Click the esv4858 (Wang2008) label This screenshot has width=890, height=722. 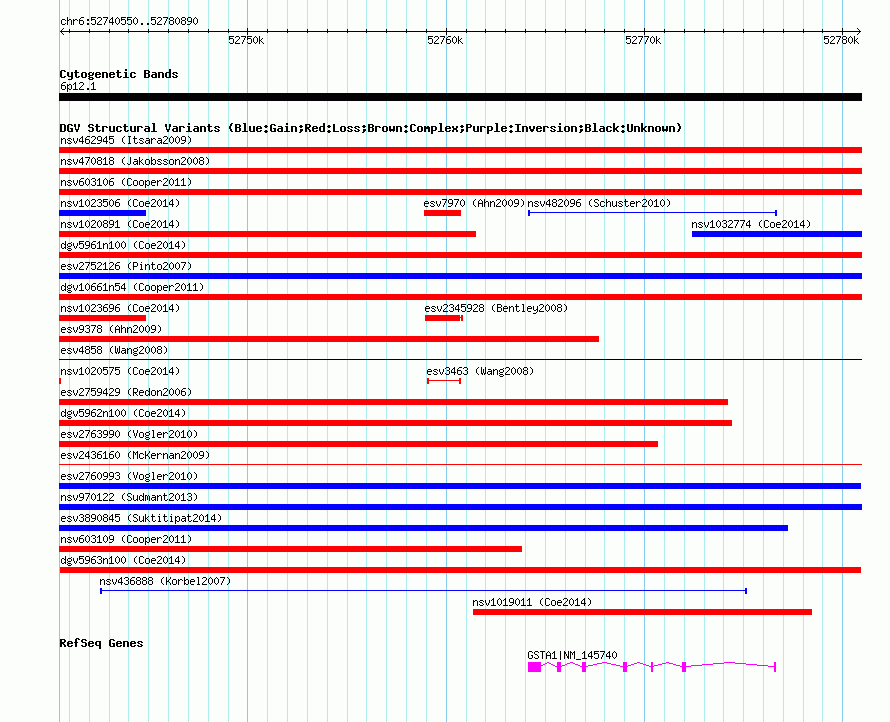[114, 350]
